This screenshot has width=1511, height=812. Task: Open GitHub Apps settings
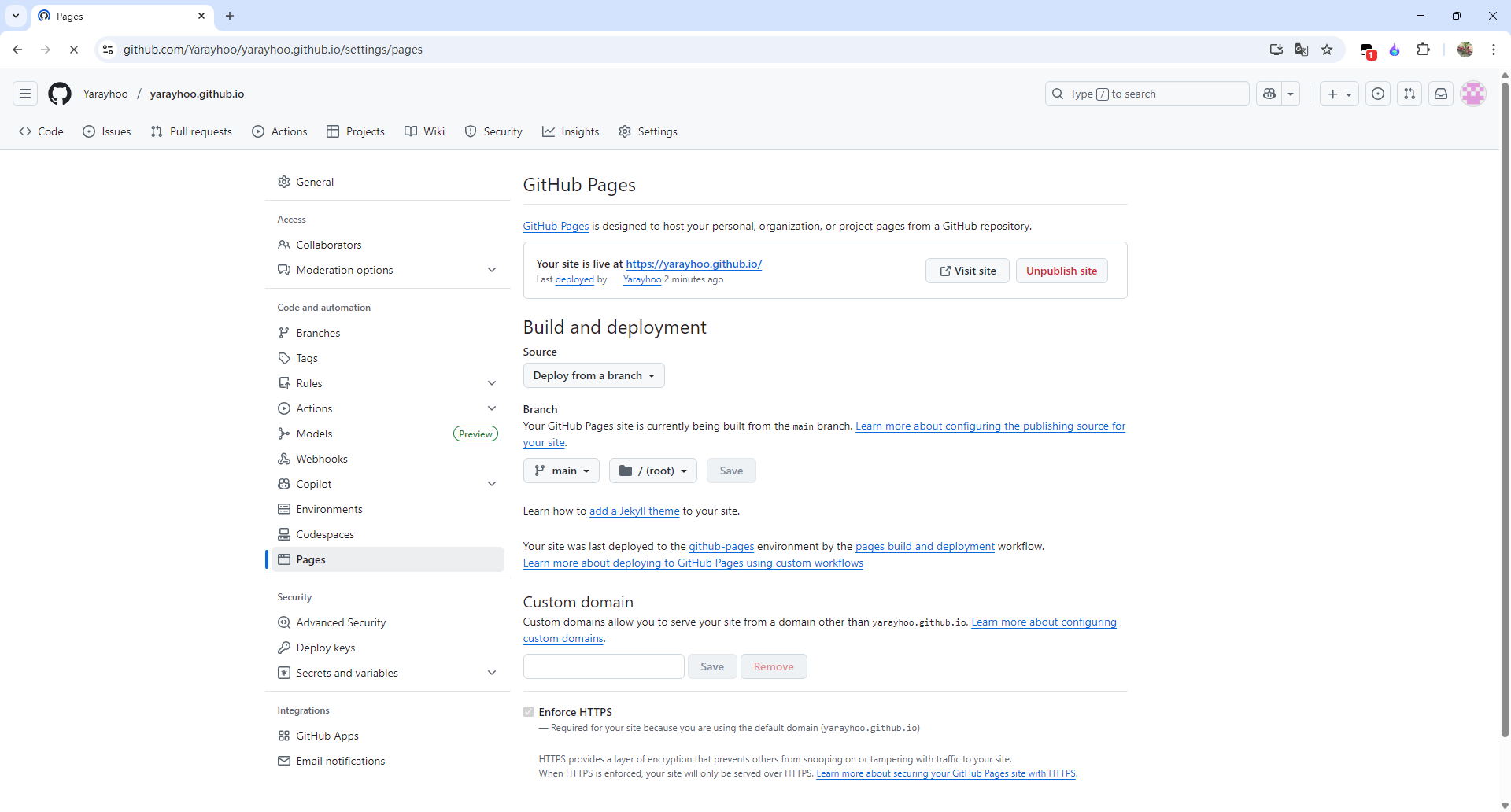point(387,736)
